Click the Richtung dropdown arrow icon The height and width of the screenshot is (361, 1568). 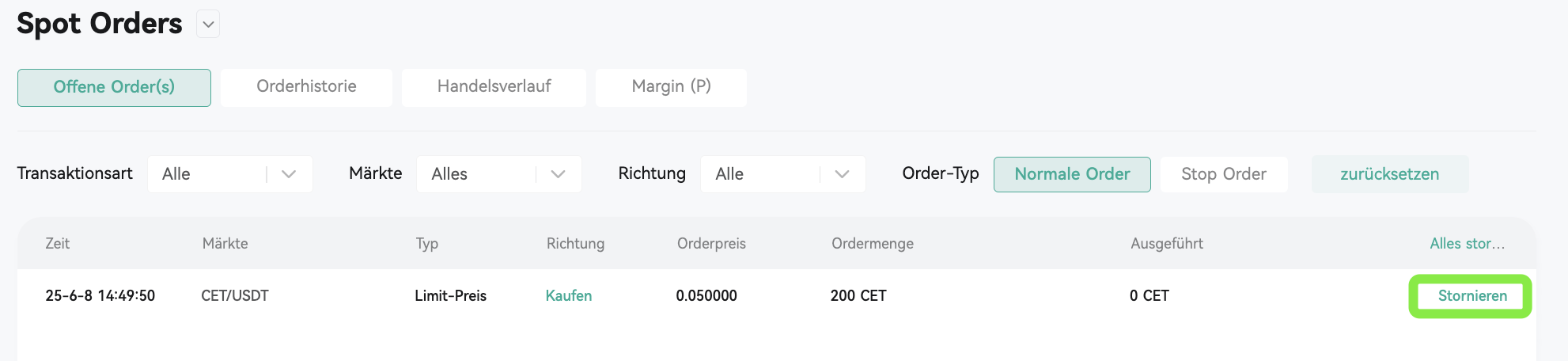pyautogui.click(x=843, y=174)
